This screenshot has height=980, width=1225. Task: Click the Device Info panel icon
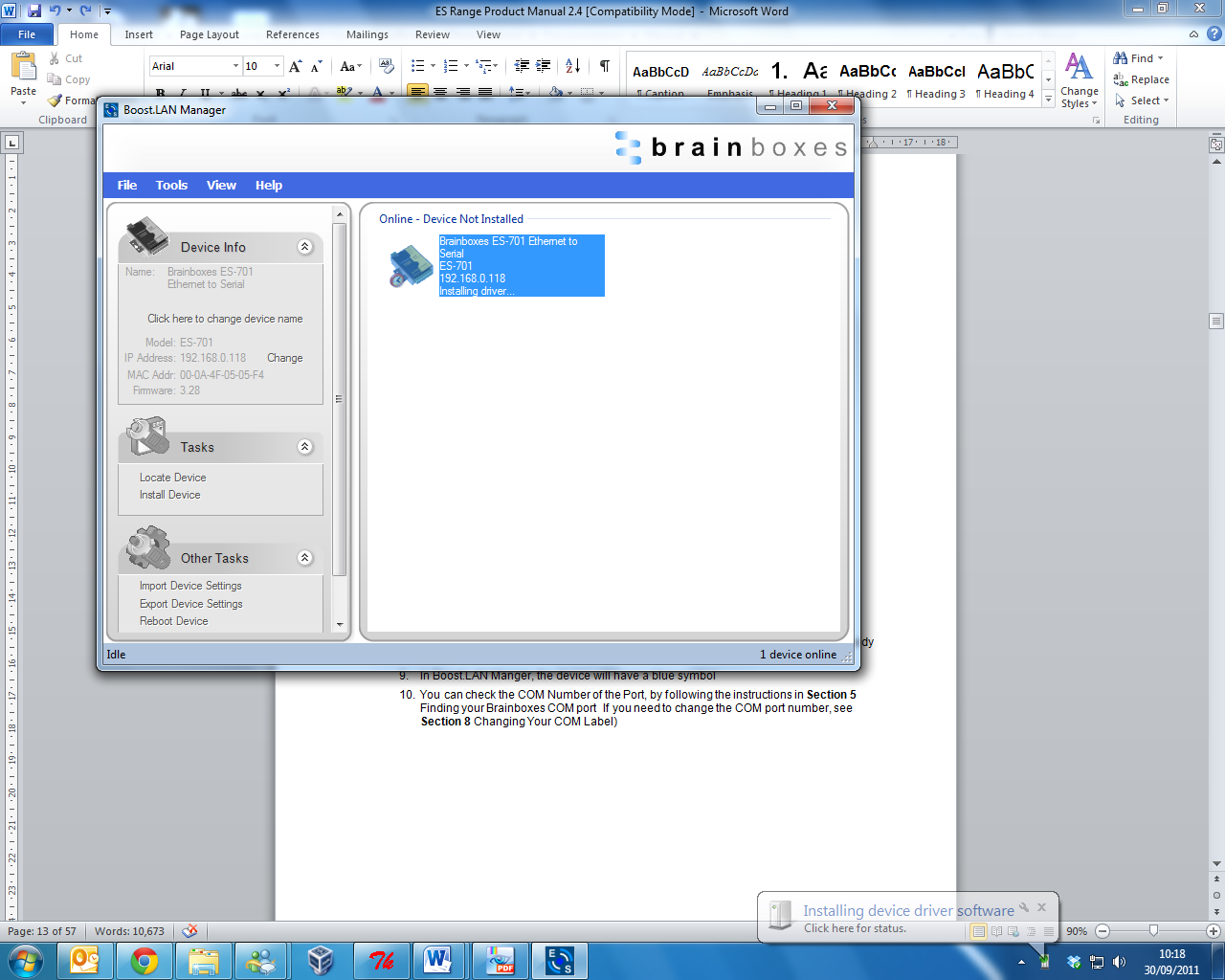147,237
